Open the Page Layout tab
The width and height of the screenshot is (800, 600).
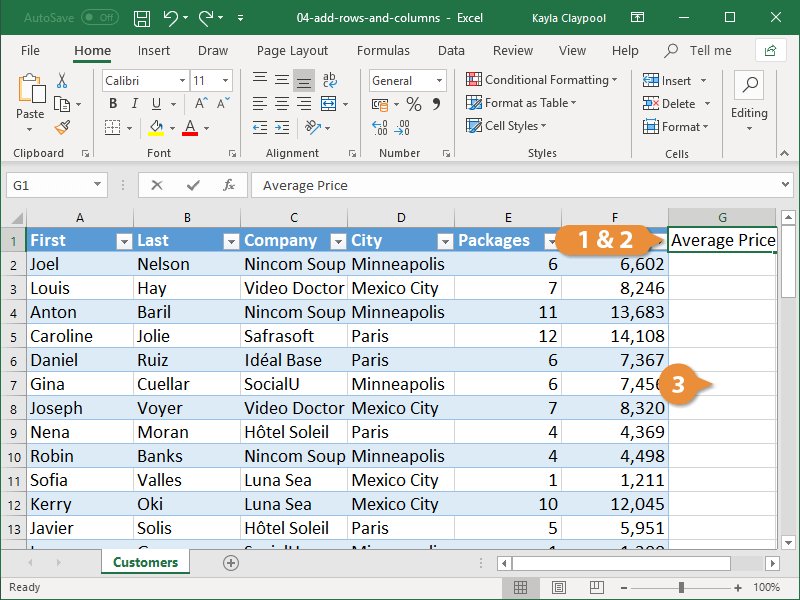292,51
